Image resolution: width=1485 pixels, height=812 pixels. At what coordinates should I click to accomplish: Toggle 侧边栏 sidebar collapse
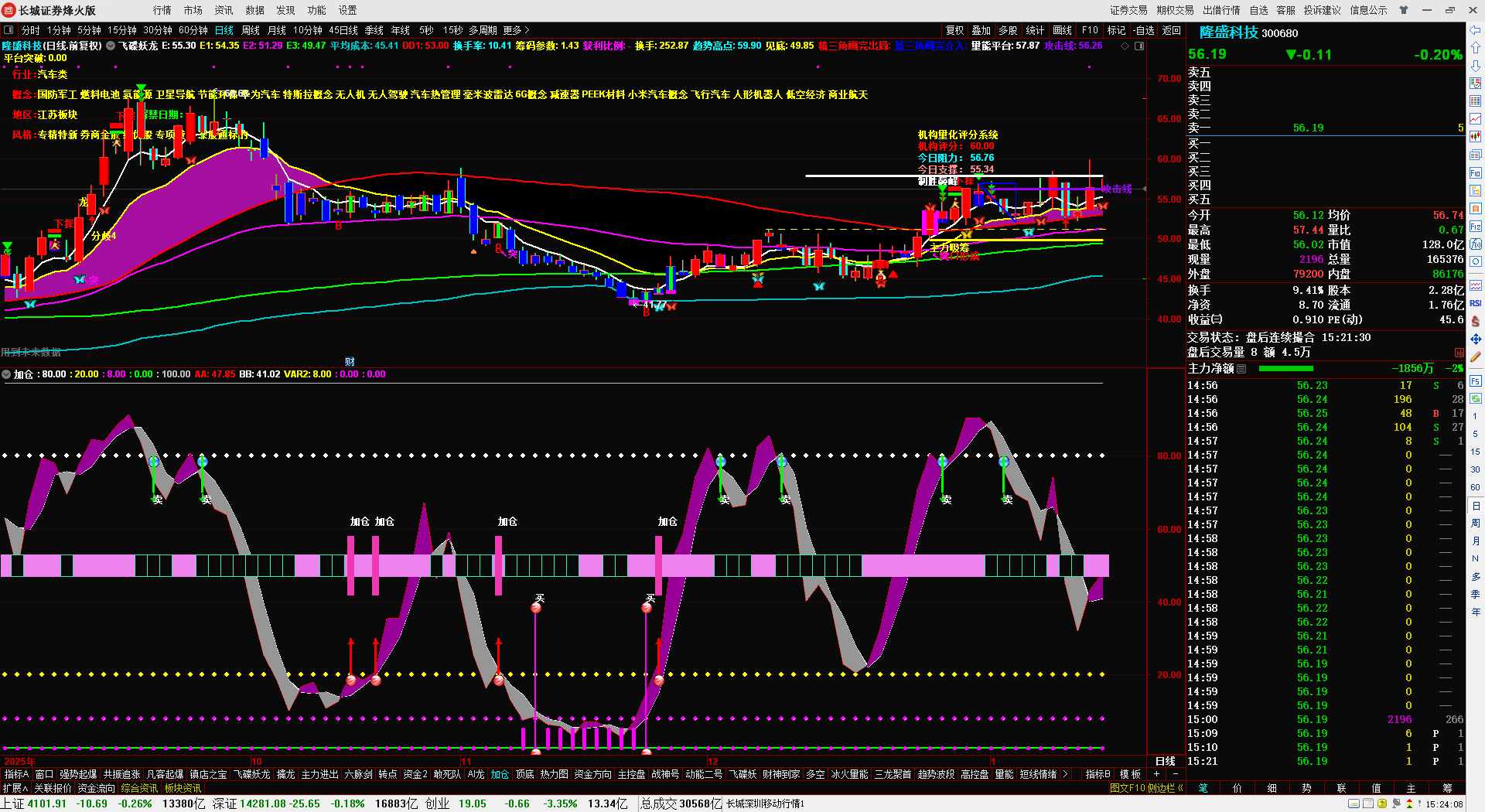(x=1166, y=788)
